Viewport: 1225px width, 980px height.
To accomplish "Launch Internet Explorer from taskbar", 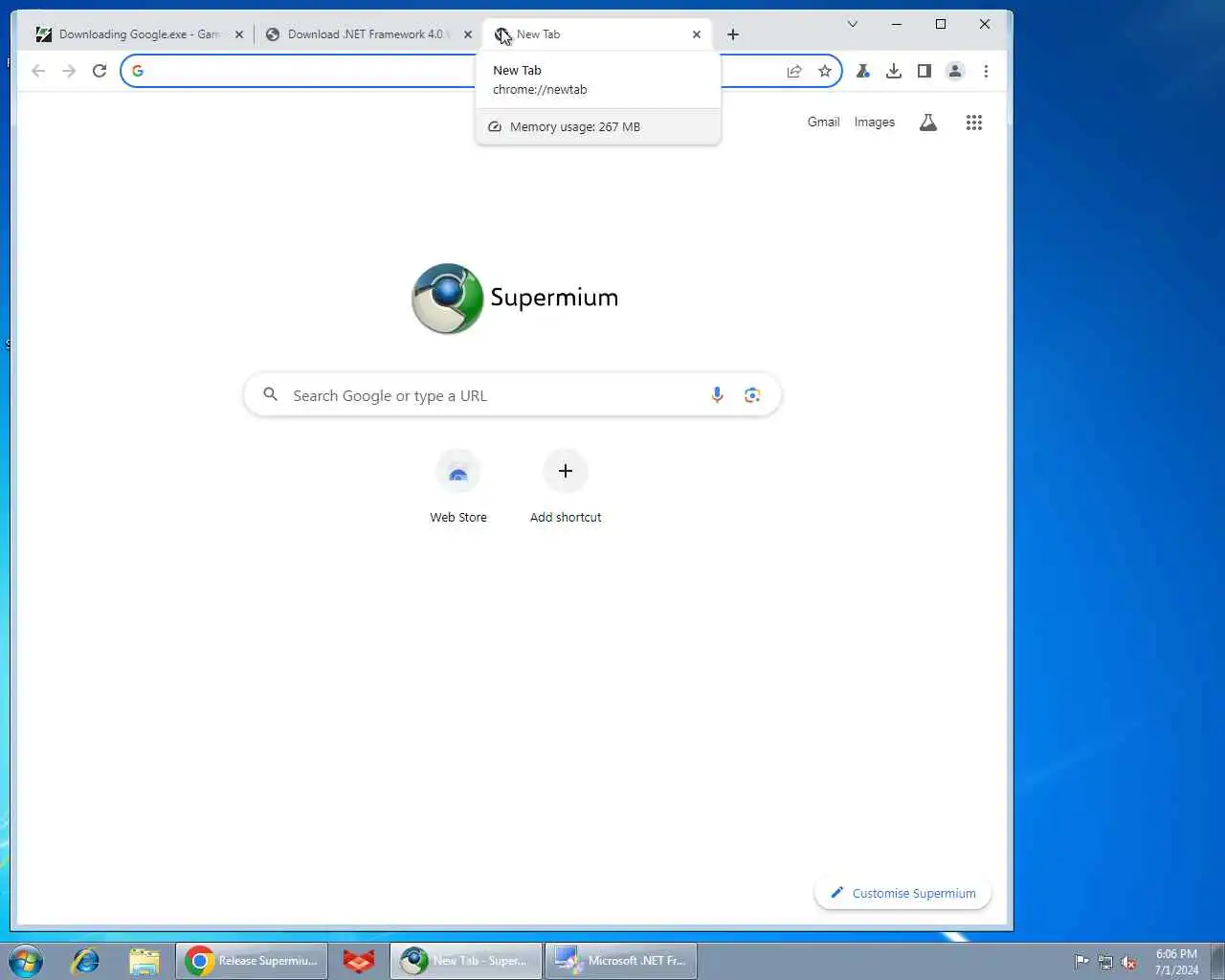I will click(86, 961).
